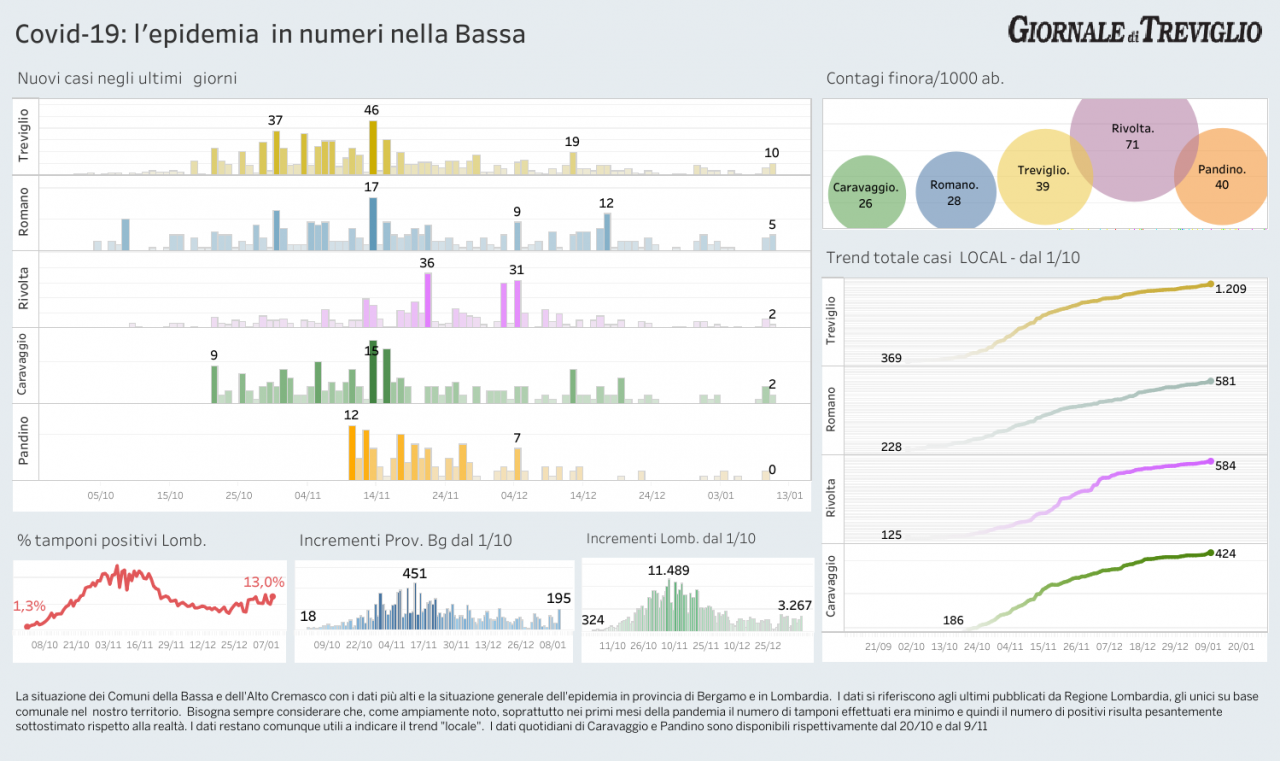The image size is (1280, 761).
Task: Click Treviglio trend endpoint at 1.209
Action: click(x=1210, y=285)
